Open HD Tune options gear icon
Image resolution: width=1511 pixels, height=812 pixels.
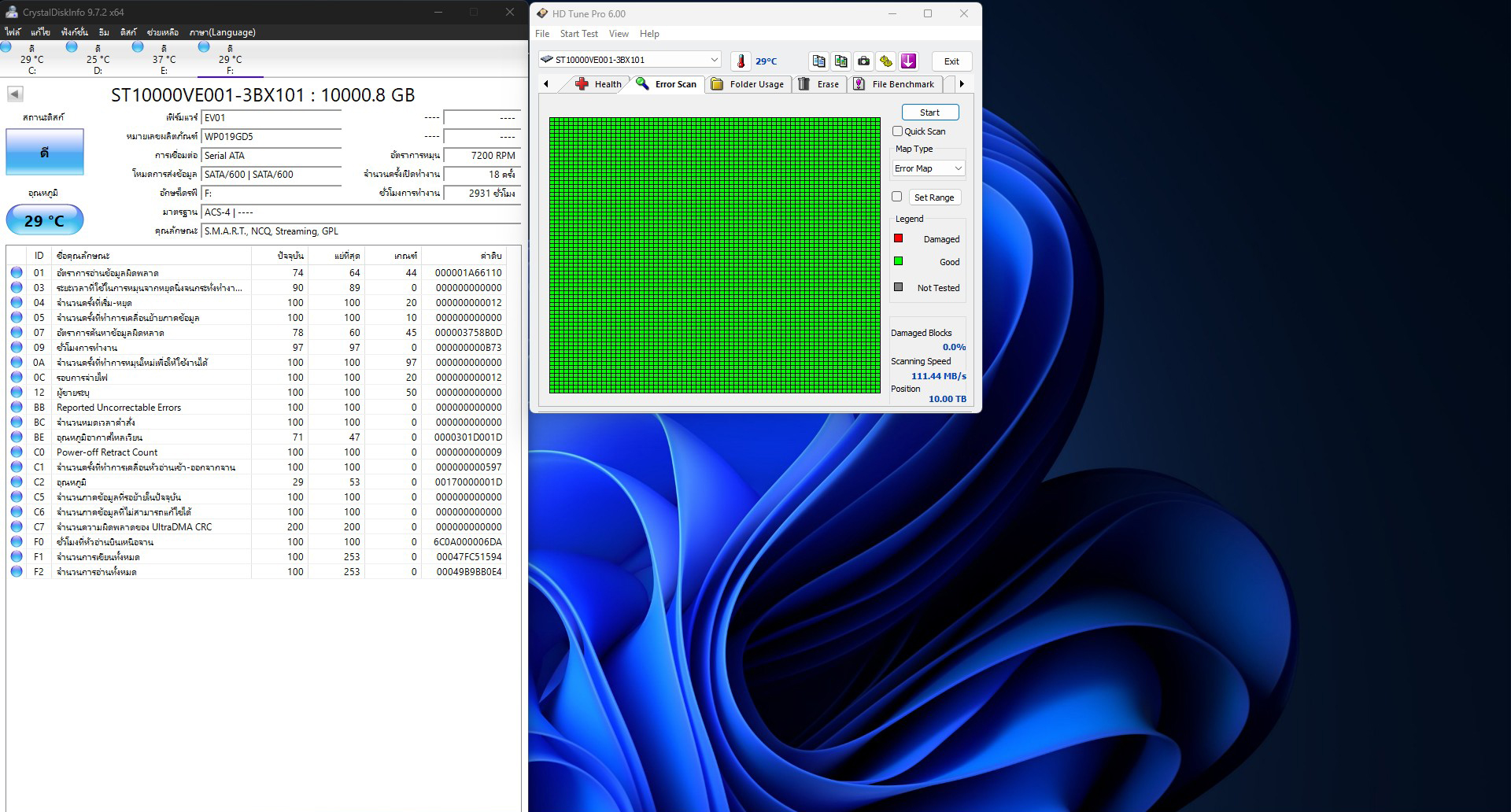tap(886, 61)
